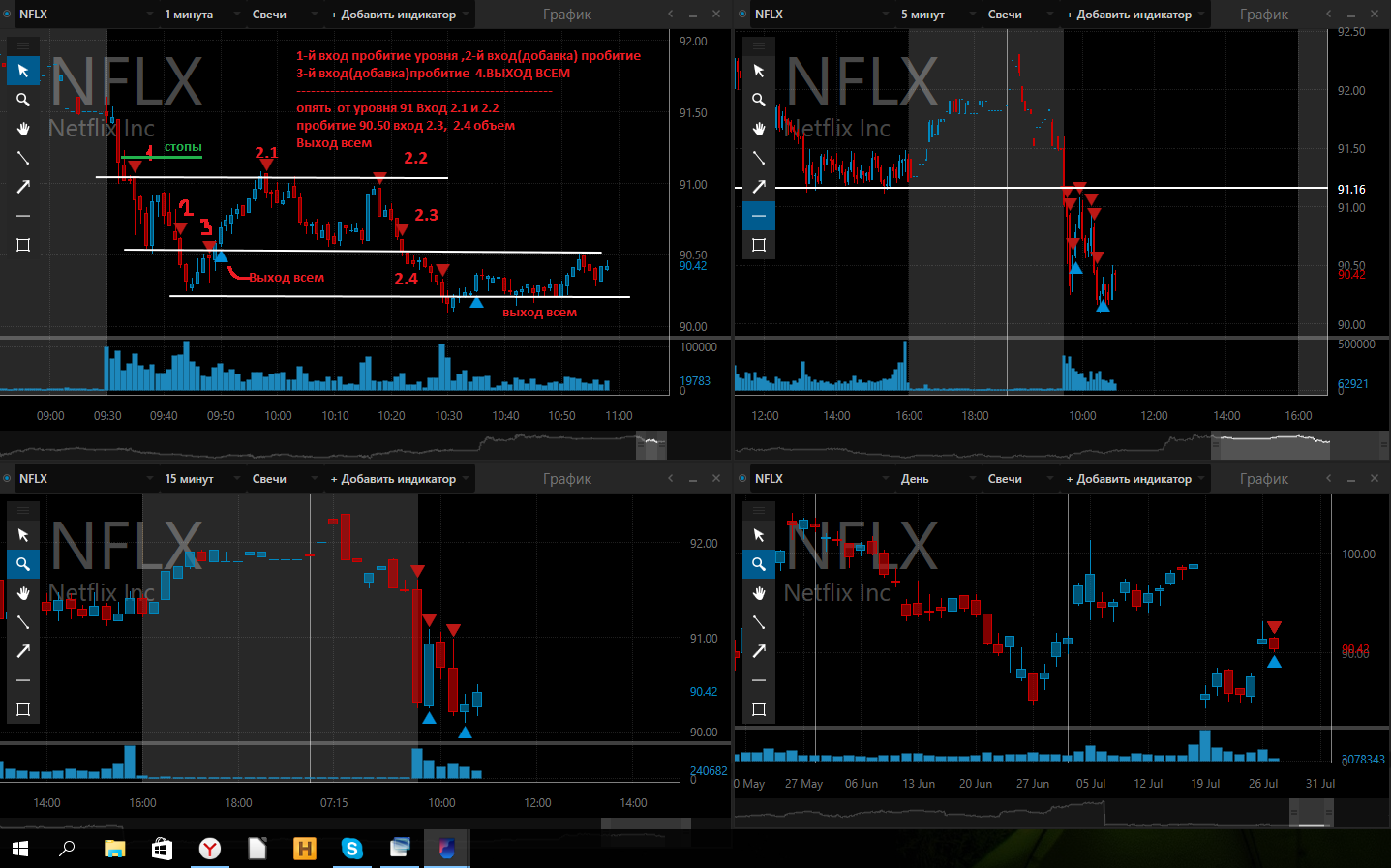The width and height of the screenshot is (1391, 868).
Task: Open the Свечи chart type dropdown in the 5 минут panel
Action: tap(1019, 15)
